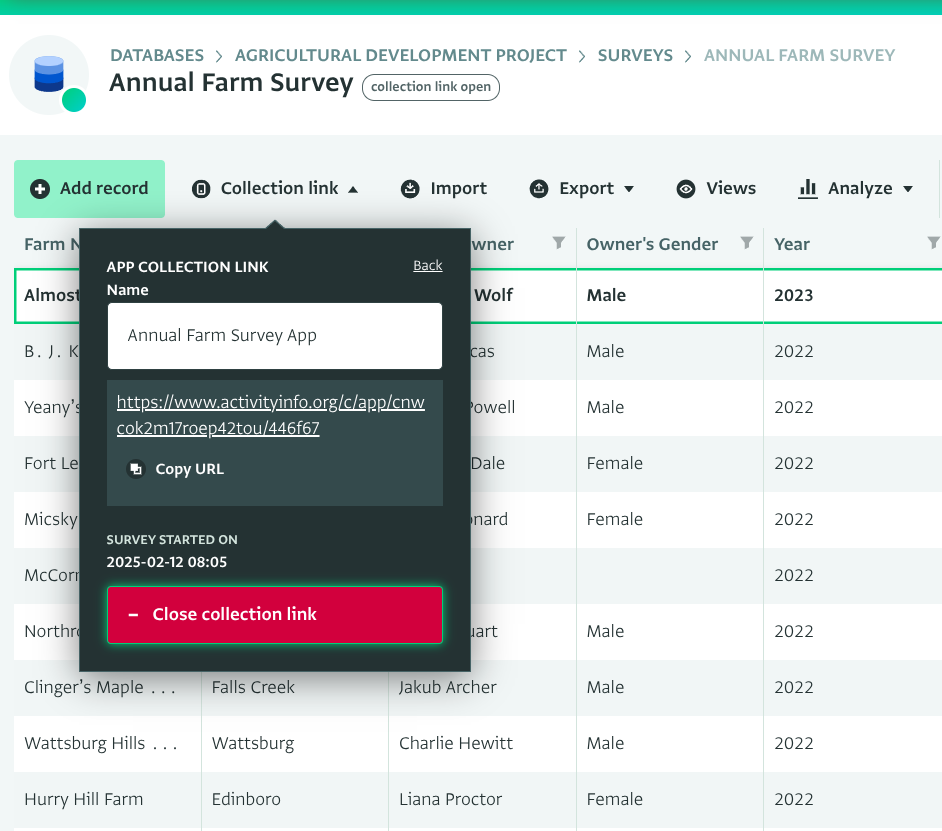Screen dimensions: 942x831
Task: Select Male cell in Jakub Archer row
Action: click(670, 687)
